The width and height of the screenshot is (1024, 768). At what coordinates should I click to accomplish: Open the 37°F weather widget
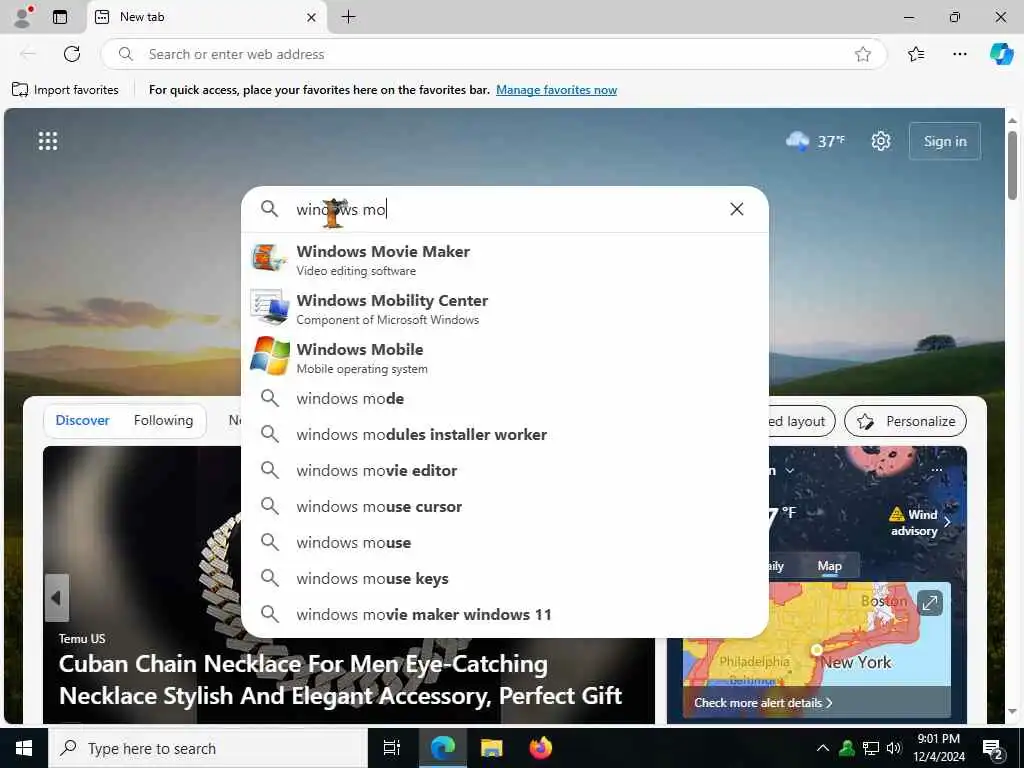tap(815, 141)
